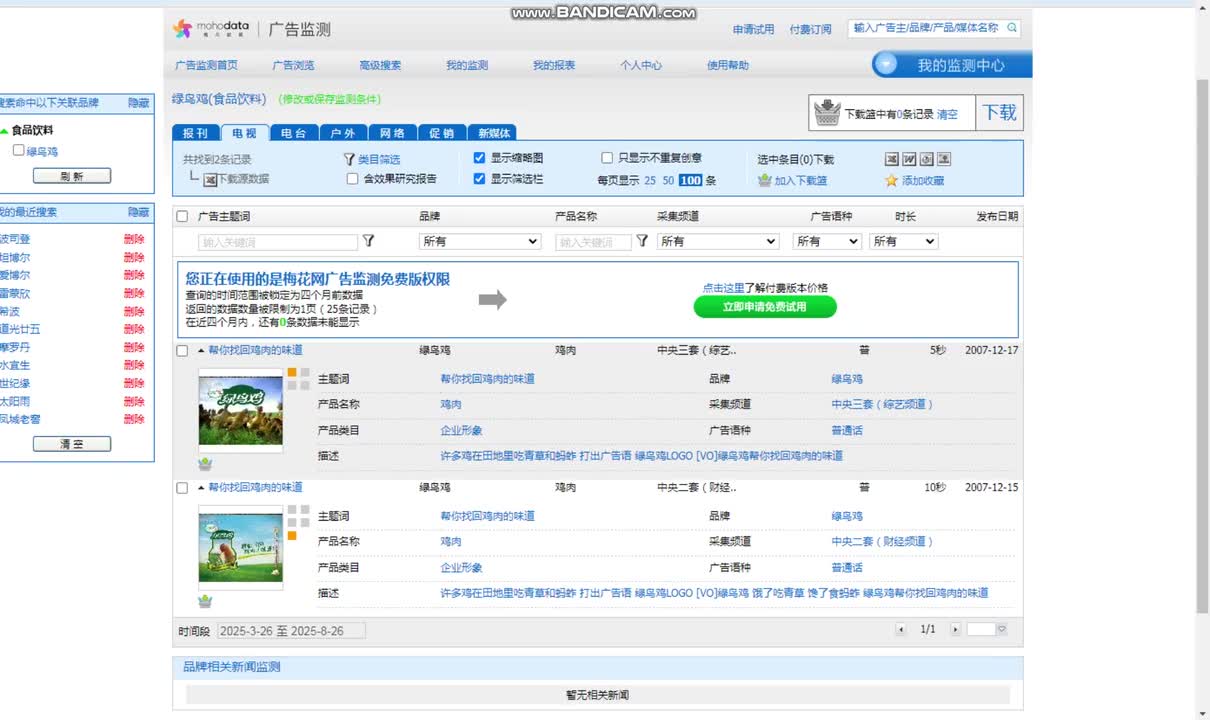
Task: Click the 下载 button
Action: (1000, 113)
